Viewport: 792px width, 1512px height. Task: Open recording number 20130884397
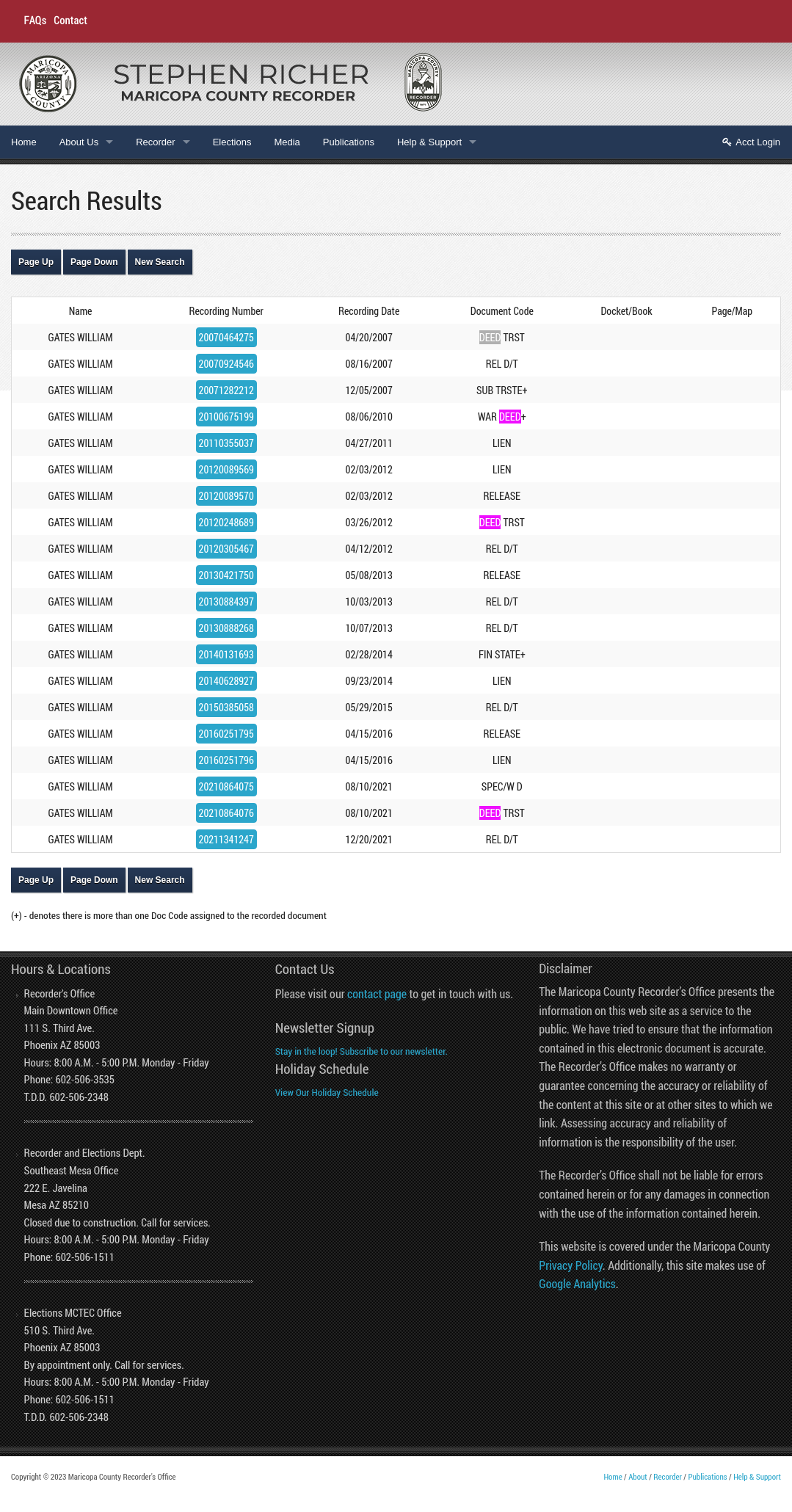(x=226, y=602)
